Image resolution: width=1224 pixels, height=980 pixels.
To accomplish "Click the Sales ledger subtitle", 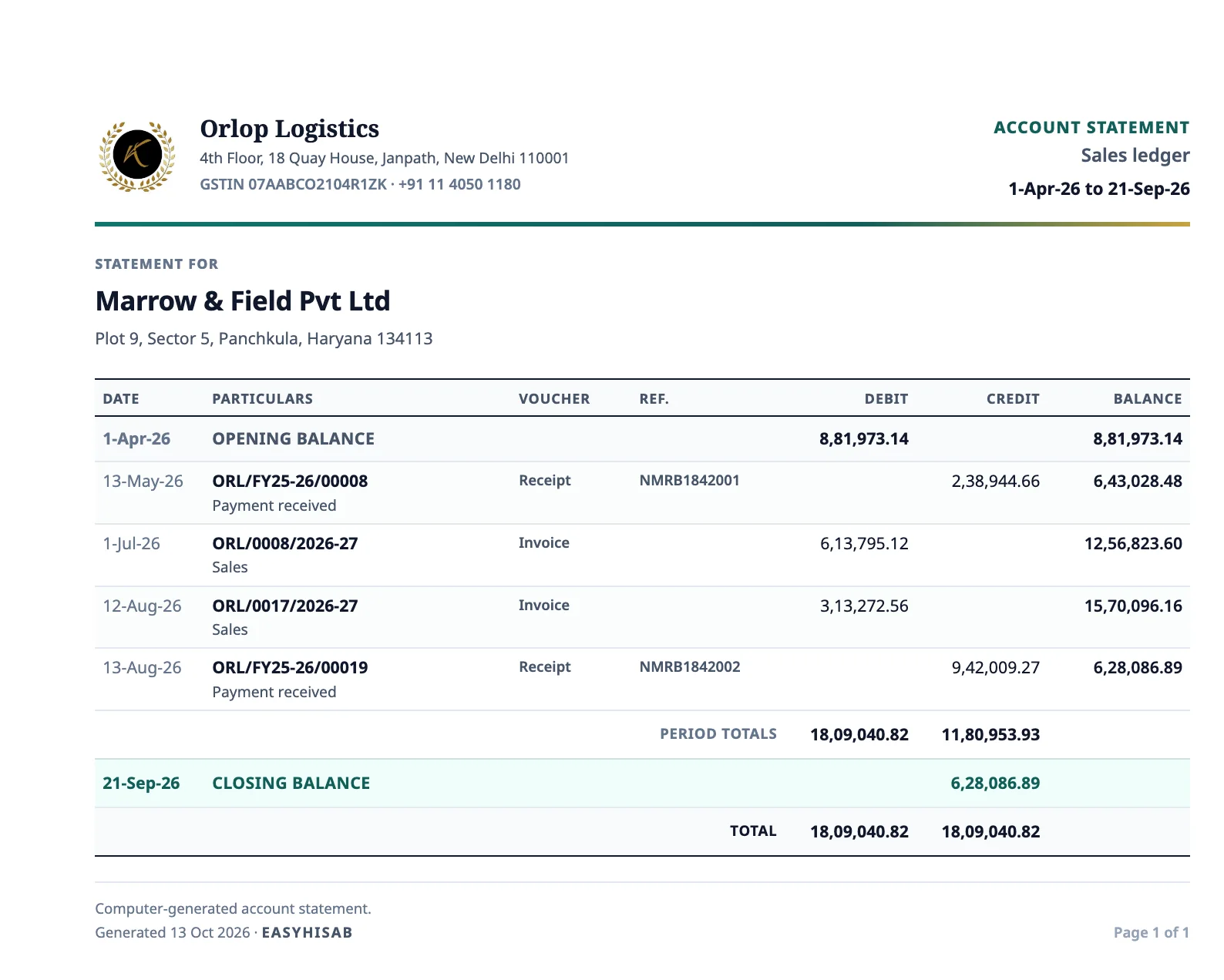I will pyautogui.click(x=1135, y=156).
